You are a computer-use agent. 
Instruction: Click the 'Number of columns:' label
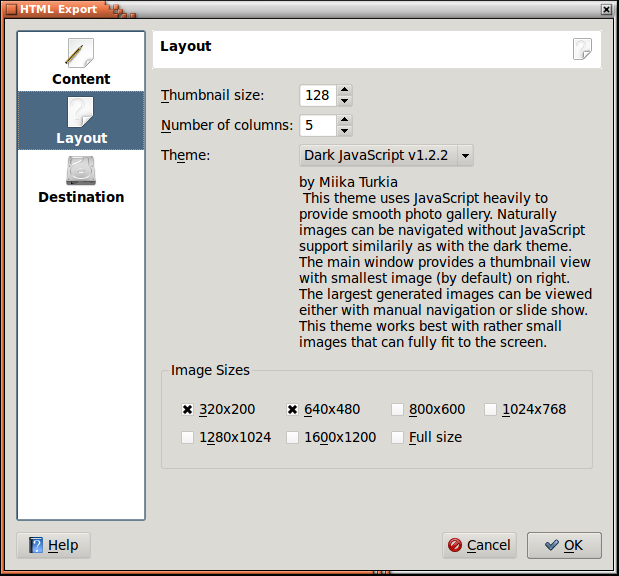[x=227, y=126]
